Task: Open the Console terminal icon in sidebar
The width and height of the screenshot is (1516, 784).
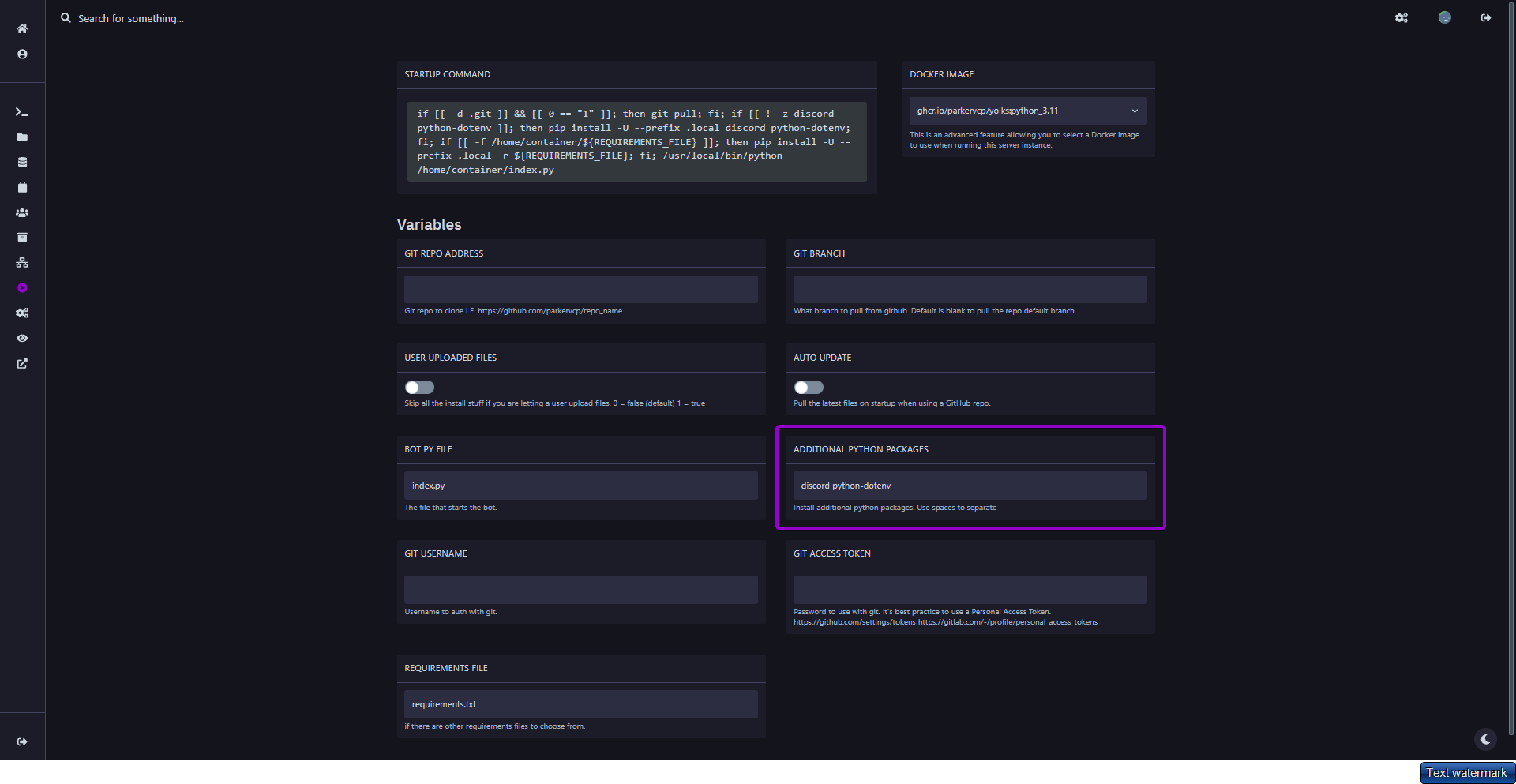Action: coord(22,112)
